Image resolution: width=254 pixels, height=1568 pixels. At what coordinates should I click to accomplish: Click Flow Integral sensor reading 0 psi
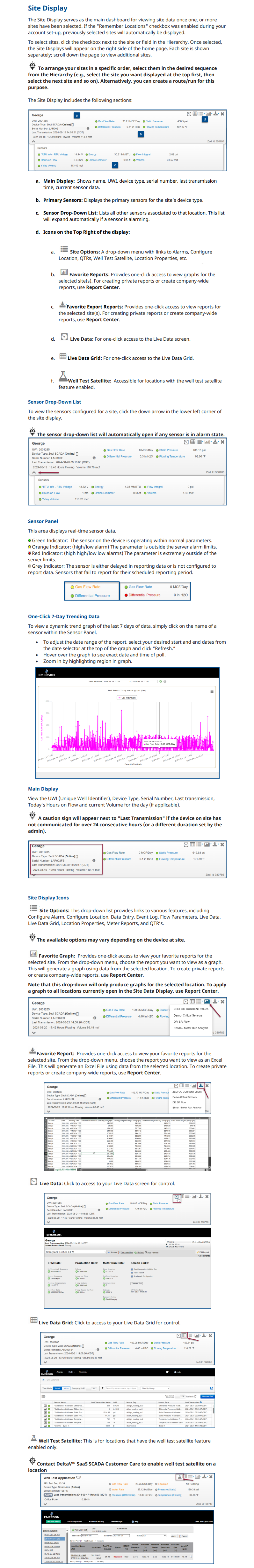click(x=156, y=487)
